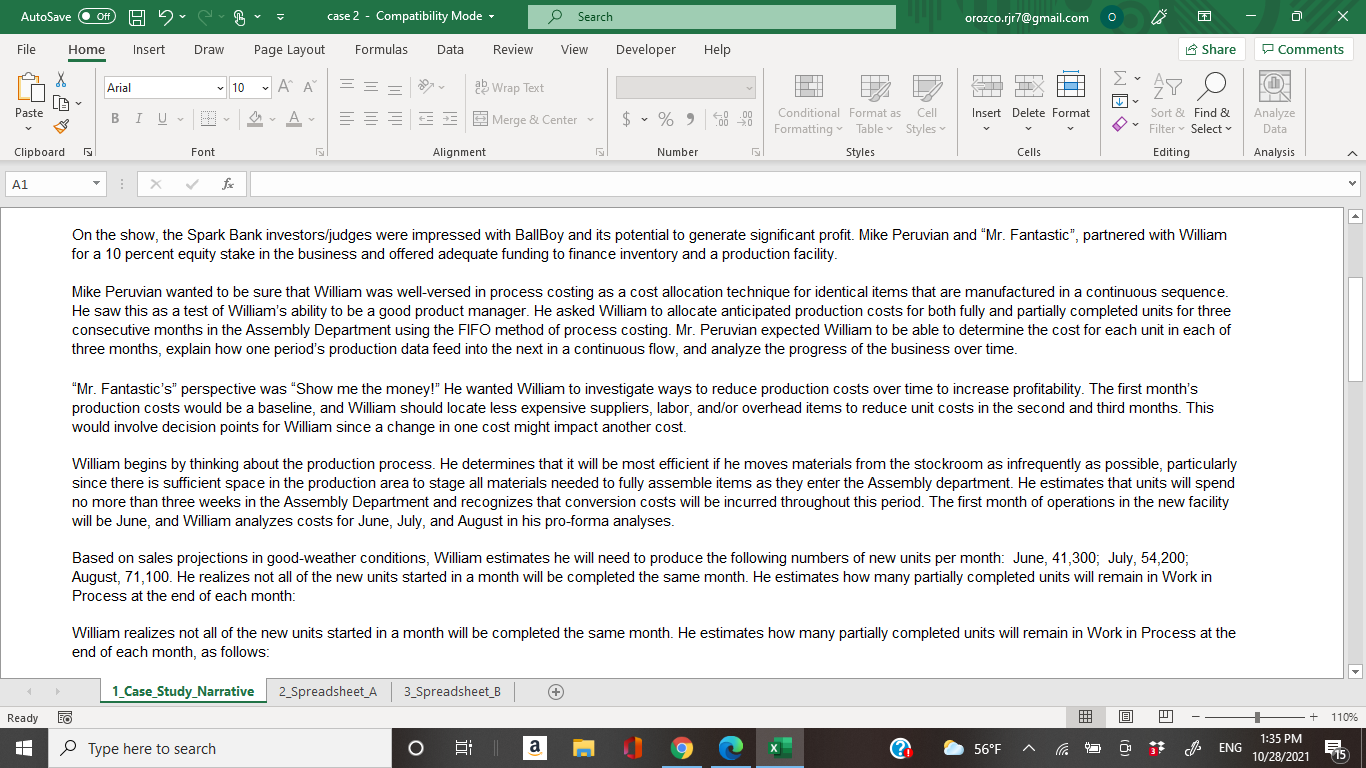Viewport: 1366px width, 768px height.
Task: Click the Borders icon
Action: (x=208, y=119)
